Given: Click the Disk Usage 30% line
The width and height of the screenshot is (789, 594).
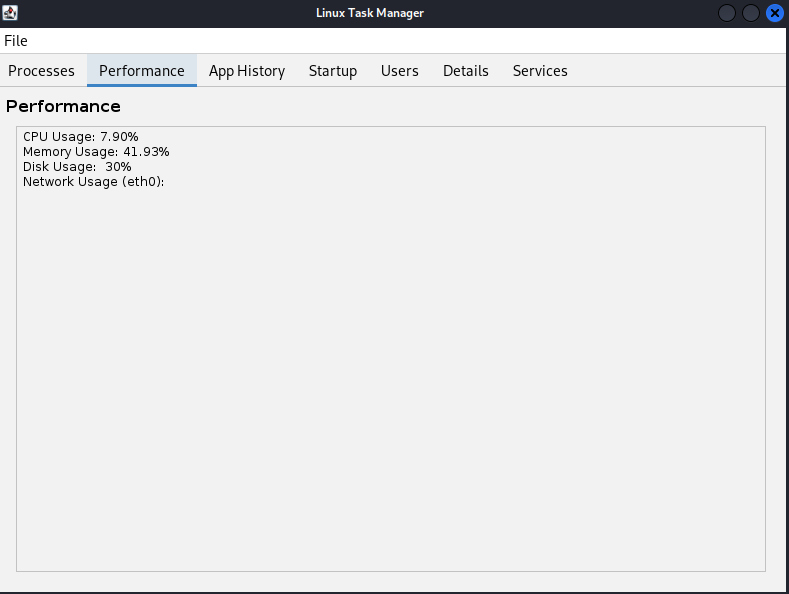Looking at the screenshot, I should pyautogui.click(x=77, y=167).
